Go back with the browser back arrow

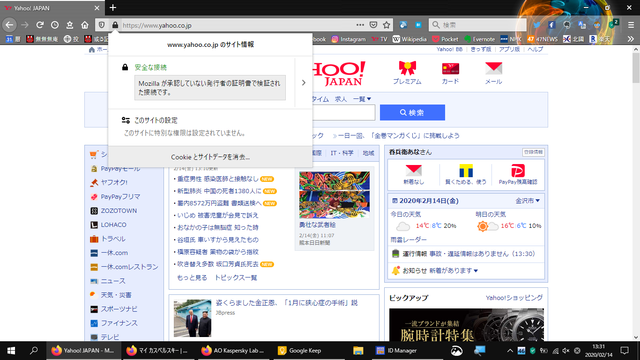[x=9, y=25]
